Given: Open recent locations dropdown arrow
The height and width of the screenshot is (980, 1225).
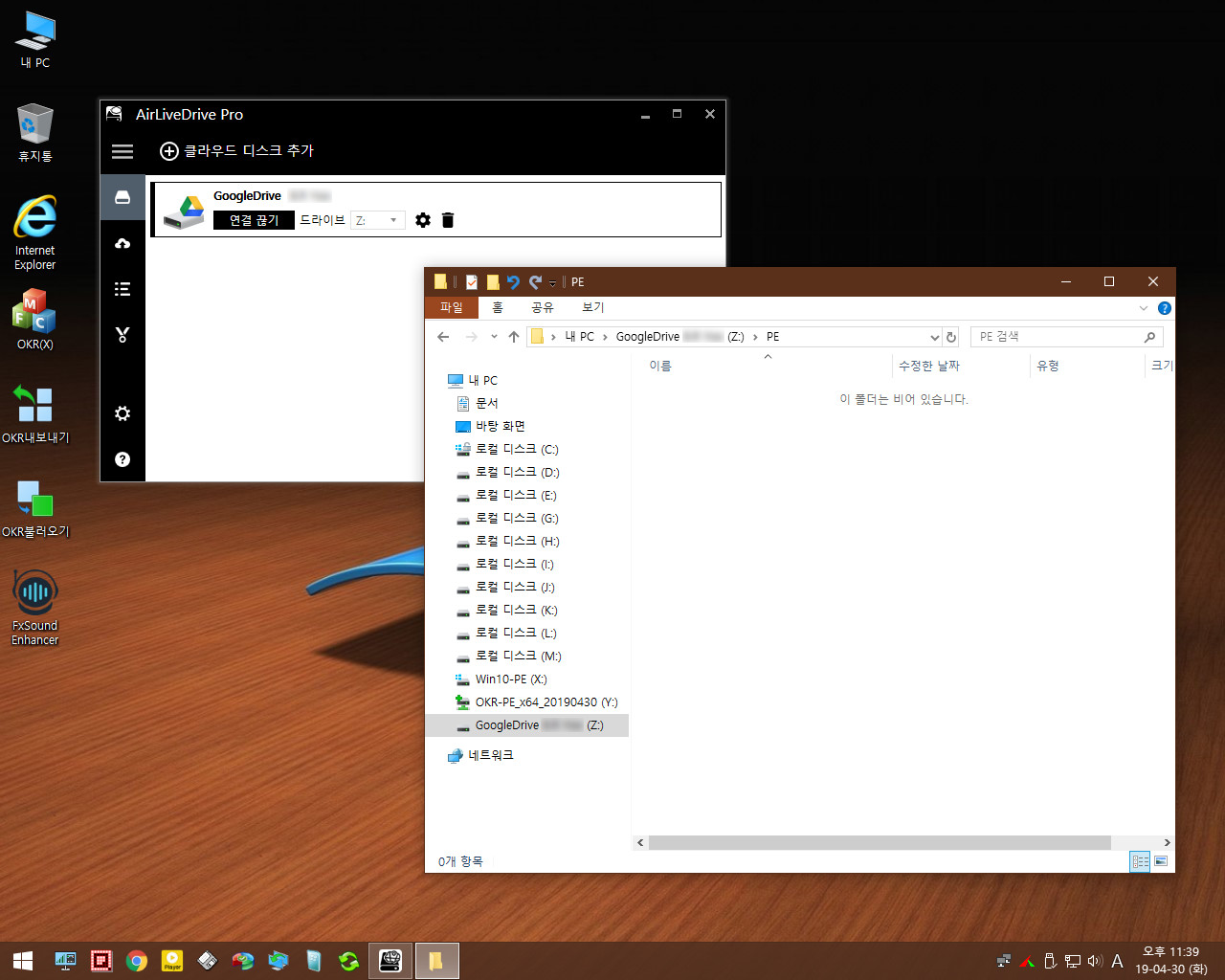Looking at the screenshot, I should [x=494, y=337].
